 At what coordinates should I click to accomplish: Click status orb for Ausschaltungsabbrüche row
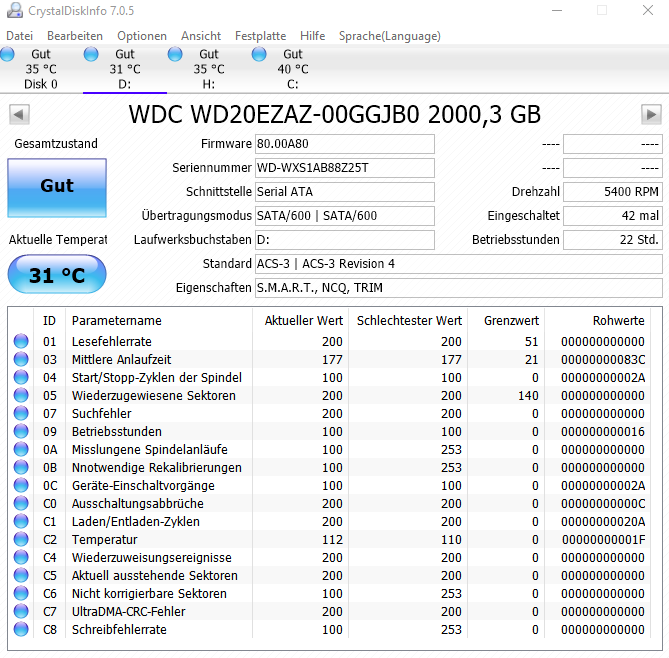21,504
